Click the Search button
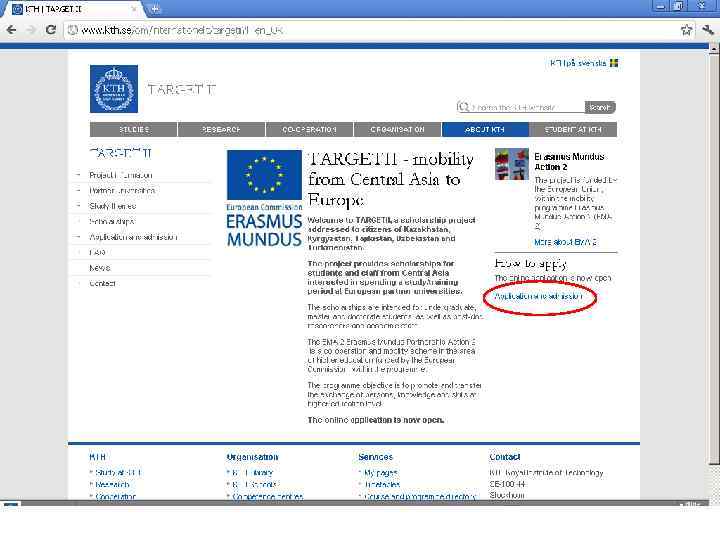 (600, 107)
